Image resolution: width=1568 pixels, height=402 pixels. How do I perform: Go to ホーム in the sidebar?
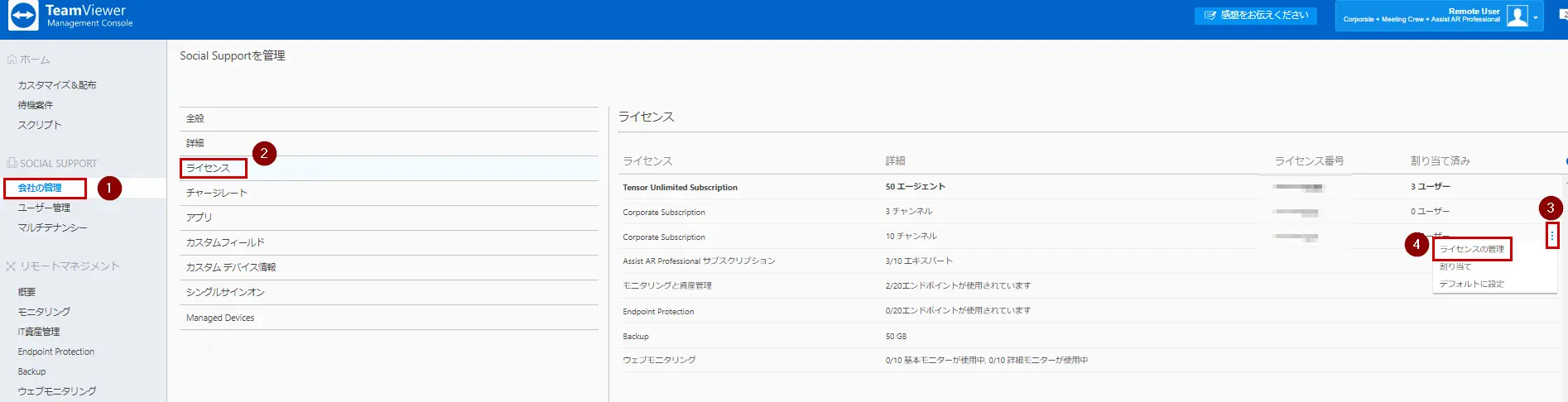pos(35,60)
